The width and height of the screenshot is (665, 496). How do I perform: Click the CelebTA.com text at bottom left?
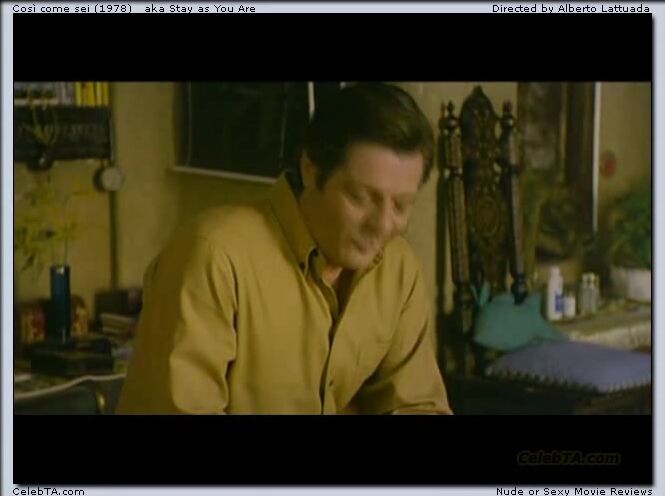(48, 491)
